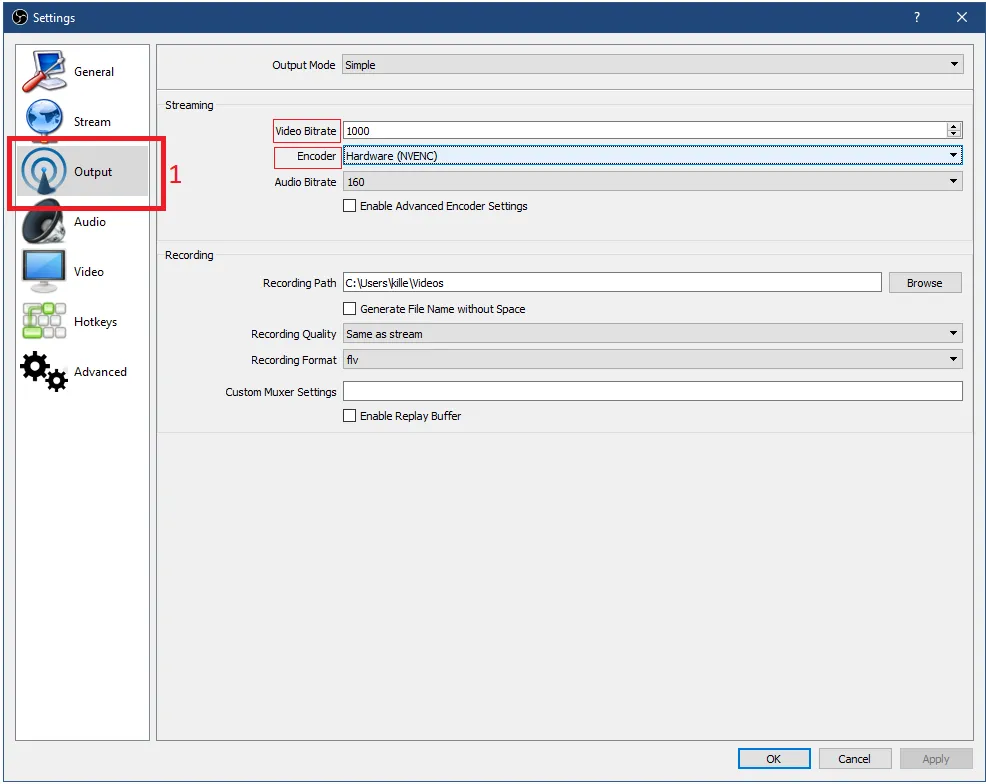This screenshot has height=784, width=986.
Task: Open the Recording Format dropdown
Action: 652,359
